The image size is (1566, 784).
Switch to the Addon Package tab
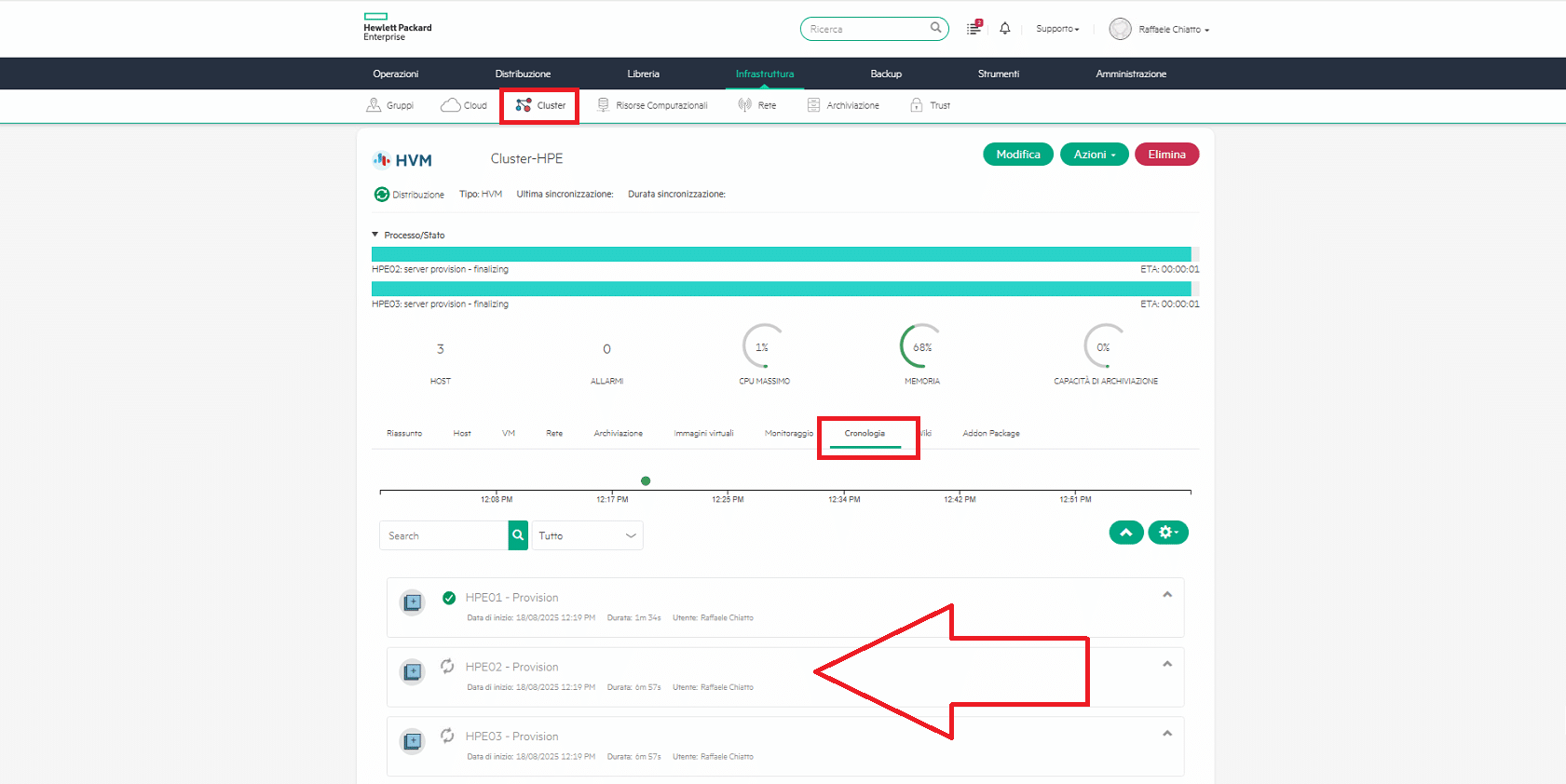click(991, 433)
